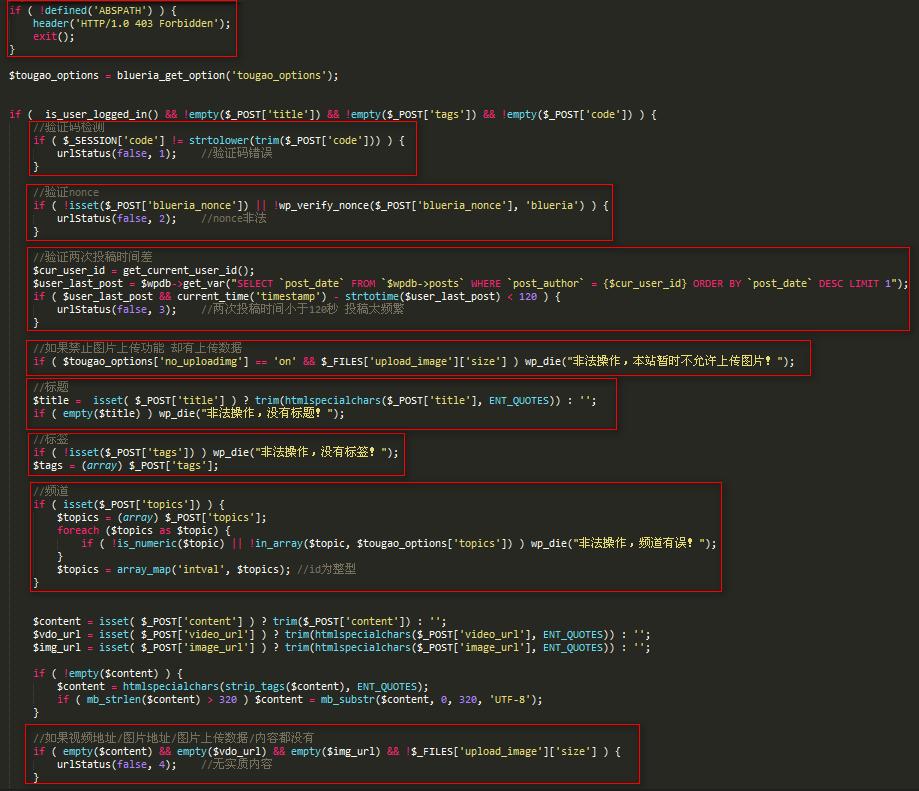Click the $vdo_url assignment line
Viewport: 919px width, 791px height.
340,634
